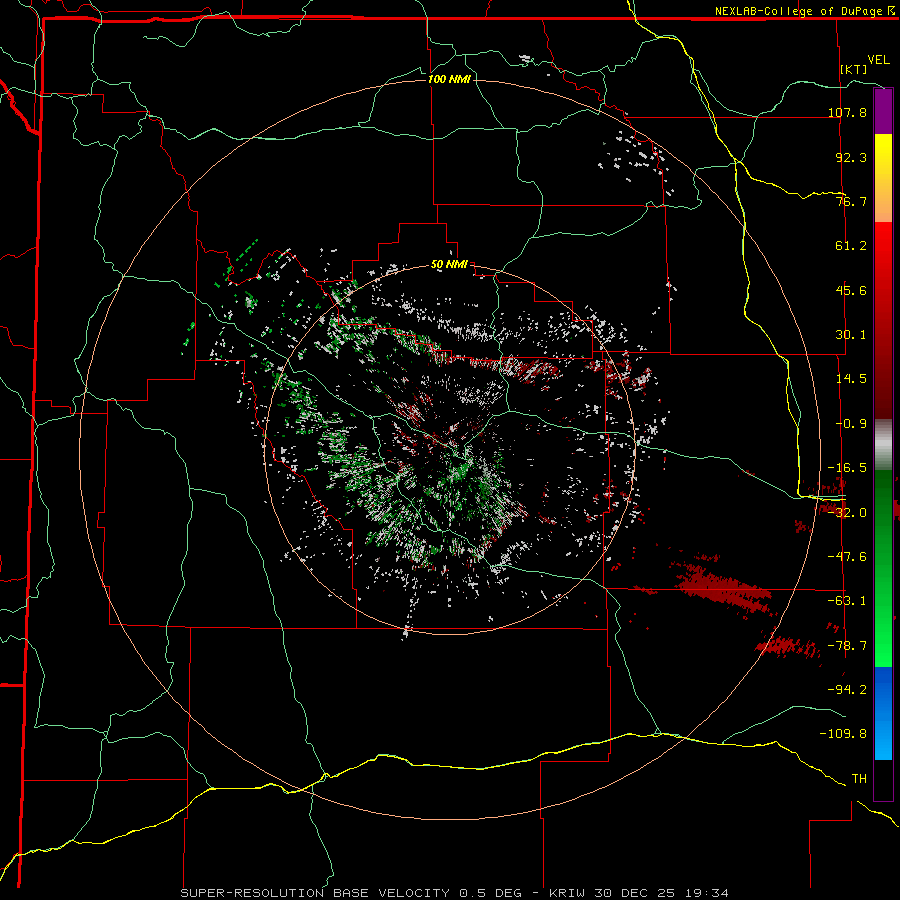
Task: Click the -47.6 velocity scale value
Action: click(847, 557)
